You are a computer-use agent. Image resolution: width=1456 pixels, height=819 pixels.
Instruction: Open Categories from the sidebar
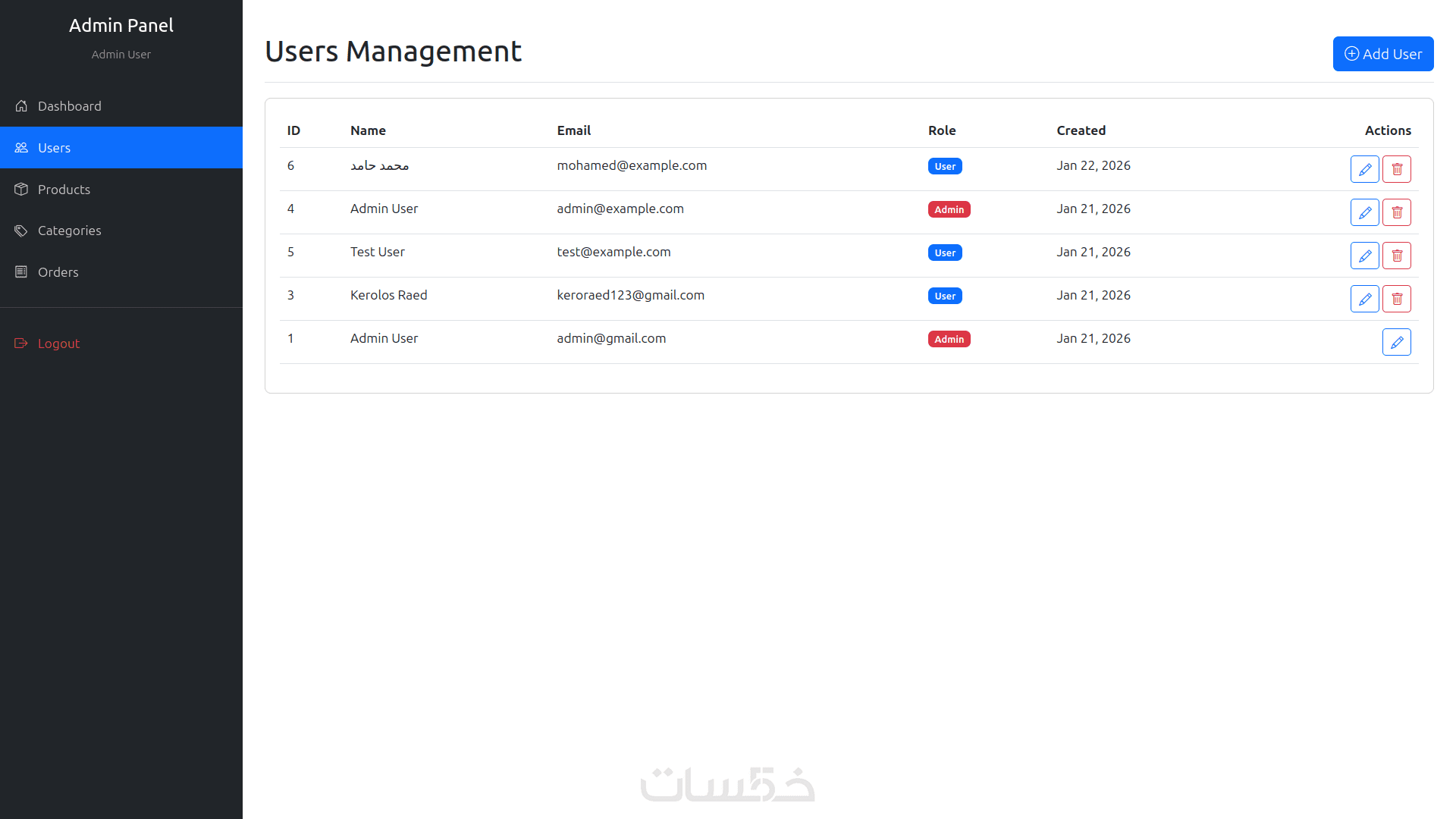pos(69,231)
